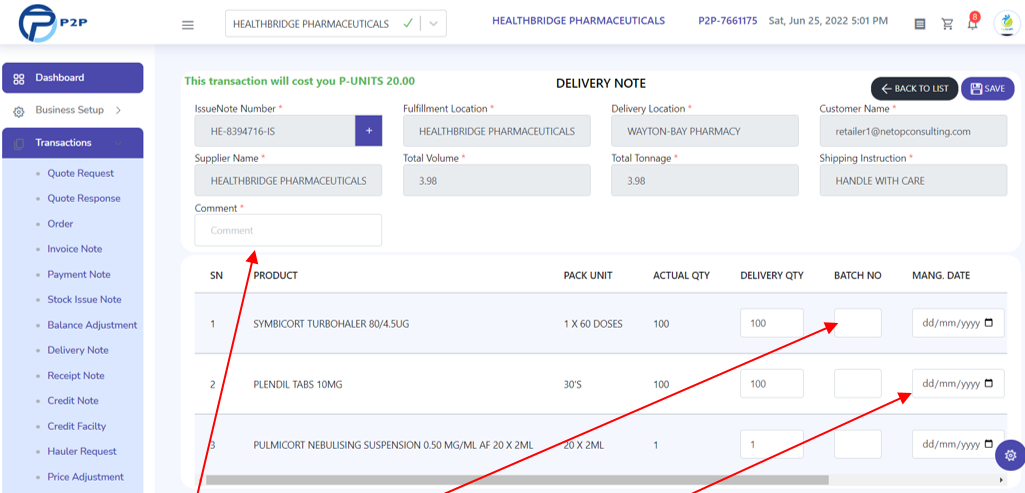Click delivery qty field for Pulmicort Nebulising
This screenshot has width=1025, height=493.
click(x=772, y=444)
